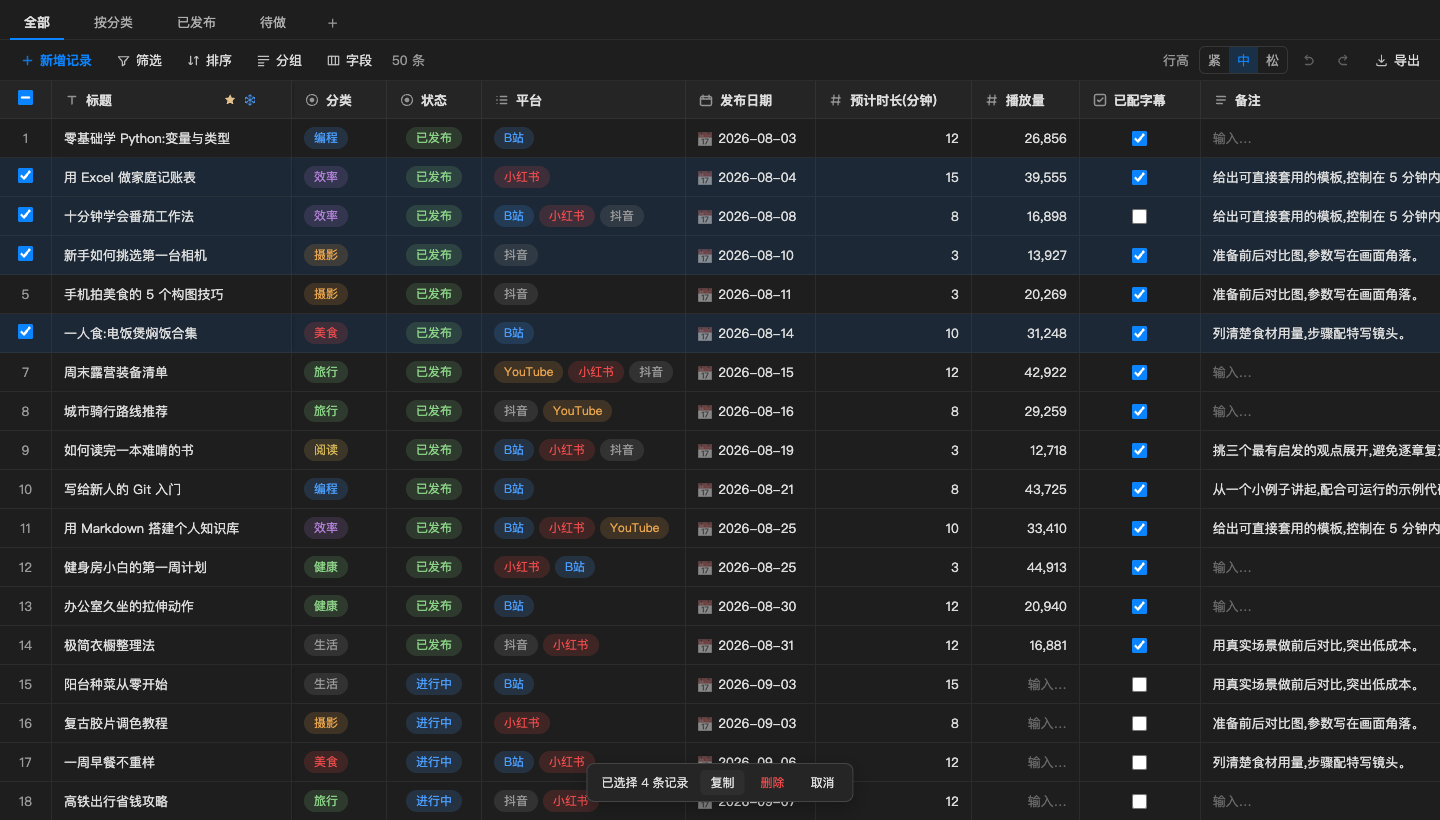Click the undo arrow icon
The width and height of the screenshot is (1440, 820).
pos(1309,61)
